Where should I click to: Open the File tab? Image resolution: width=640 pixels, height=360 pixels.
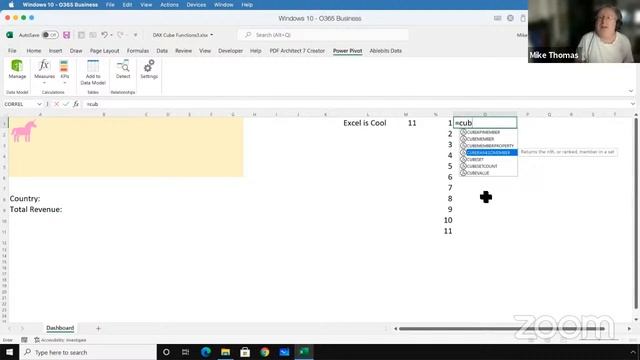click(x=12, y=51)
